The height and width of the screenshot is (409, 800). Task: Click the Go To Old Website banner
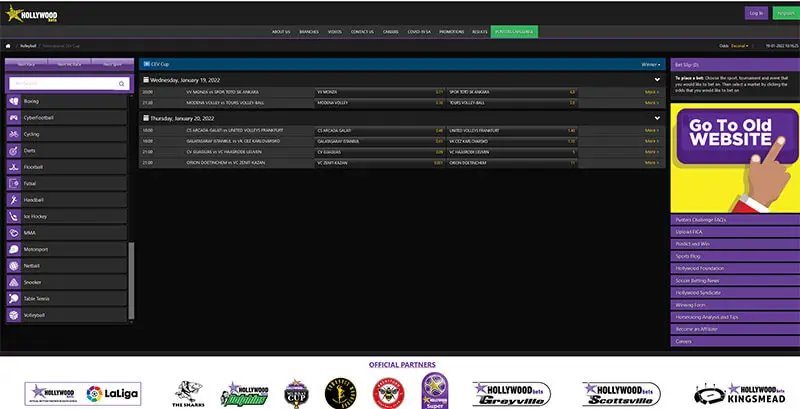735,158
